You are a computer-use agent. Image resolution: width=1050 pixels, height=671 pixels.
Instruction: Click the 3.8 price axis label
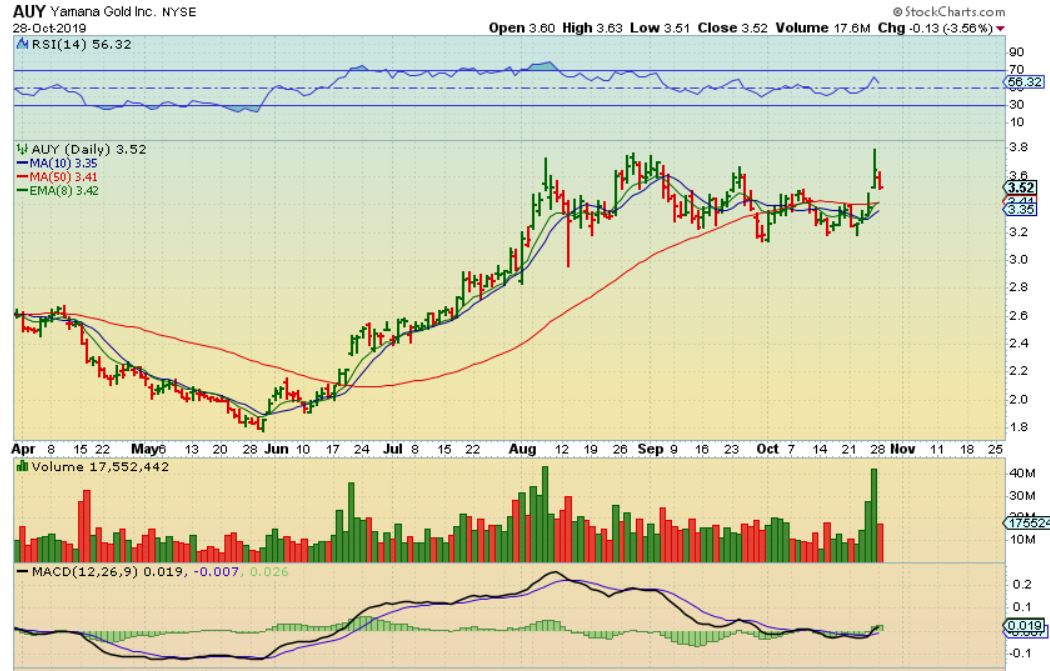[x=1018, y=148]
